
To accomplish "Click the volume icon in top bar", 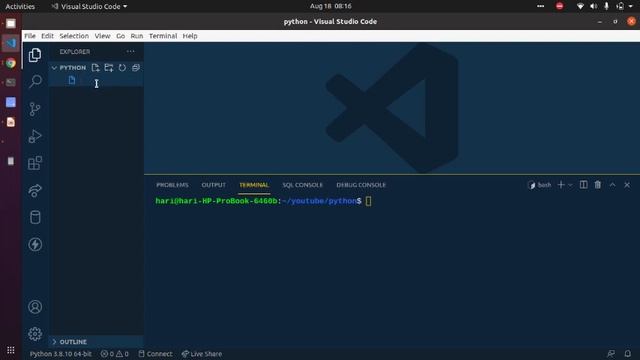I will 593,6.
